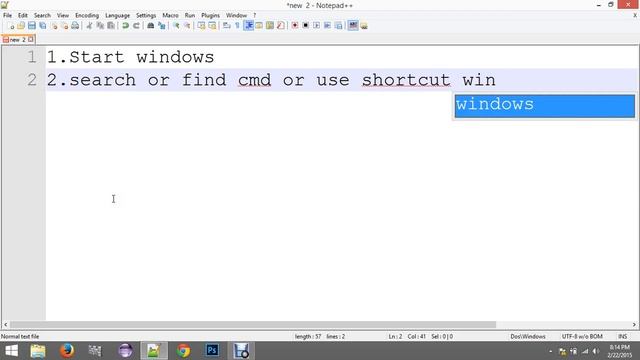Open the ? help menu
640x360 pixels.
pos(254,16)
